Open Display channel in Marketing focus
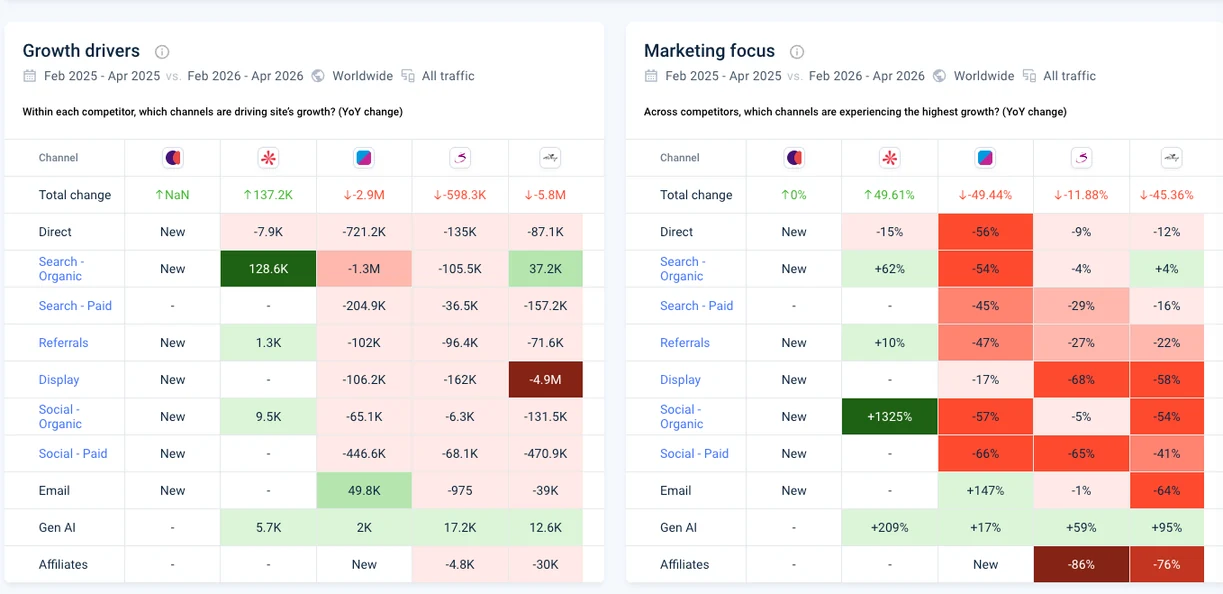The image size is (1223, 594). 680,380
